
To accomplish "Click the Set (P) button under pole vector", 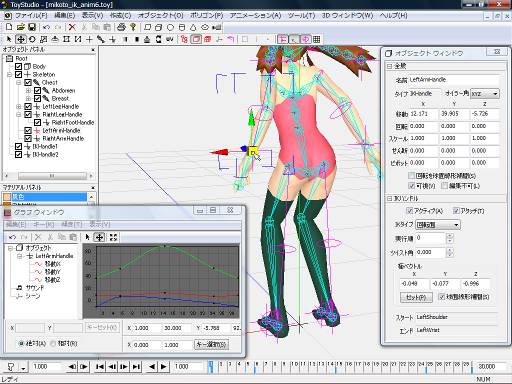I will (416, 297).
